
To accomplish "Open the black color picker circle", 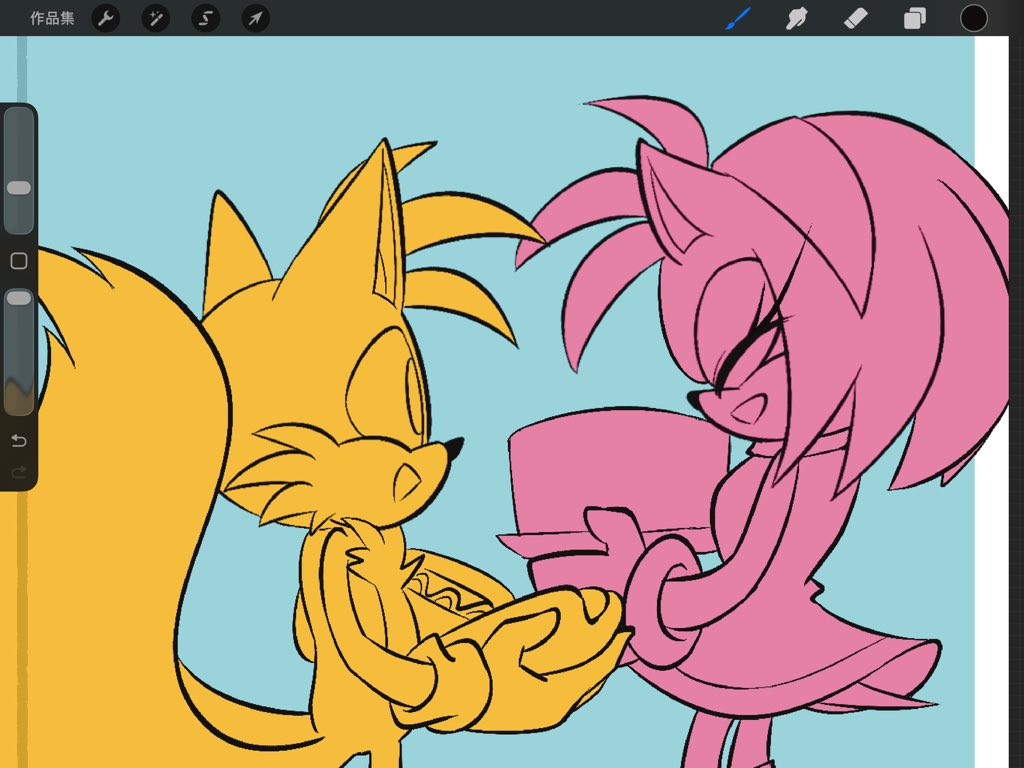I will [x=973, y=18].
